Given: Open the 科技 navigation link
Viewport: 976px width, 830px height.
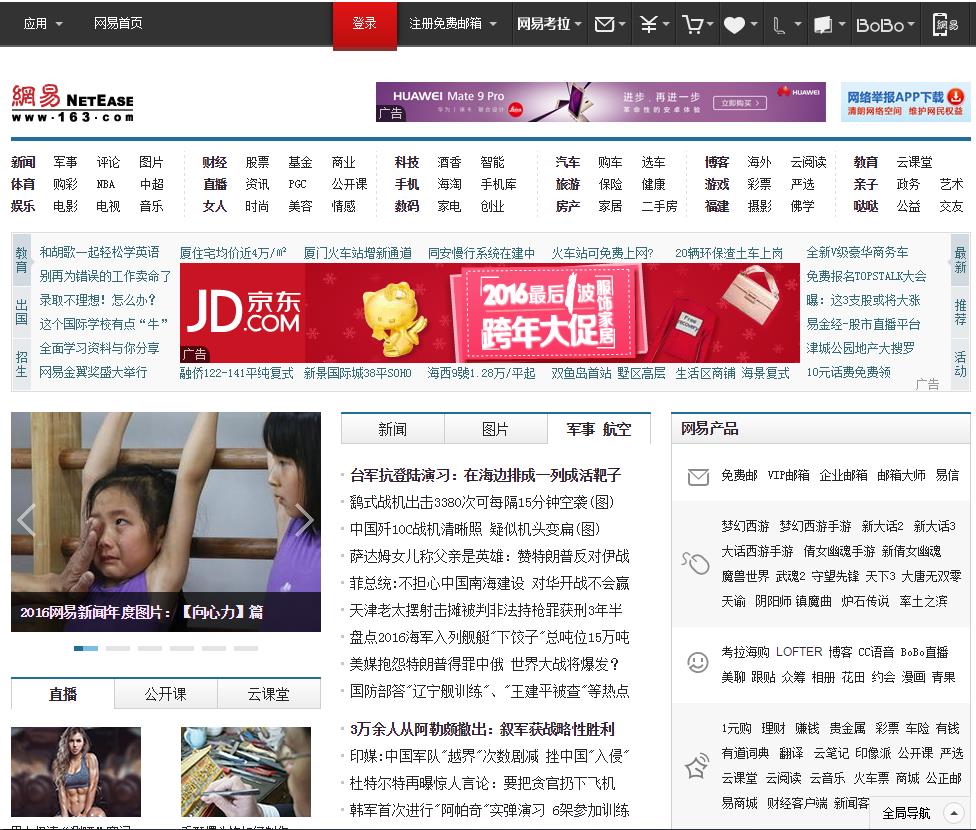Looking at the screenshot, I should click(x=407, y=163).
